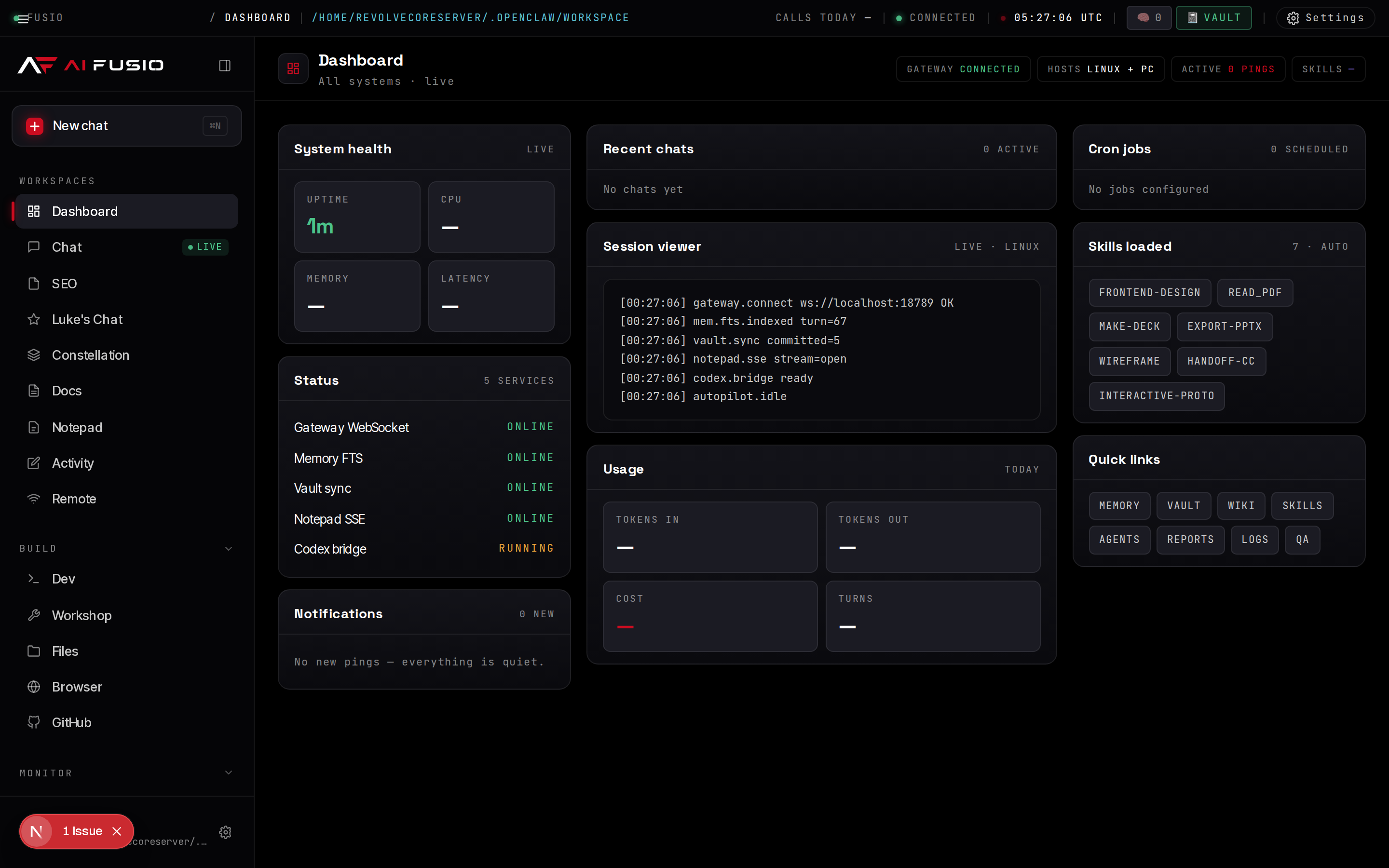
Task: Click the Remote wifi icon
Action: coord(34,499)
